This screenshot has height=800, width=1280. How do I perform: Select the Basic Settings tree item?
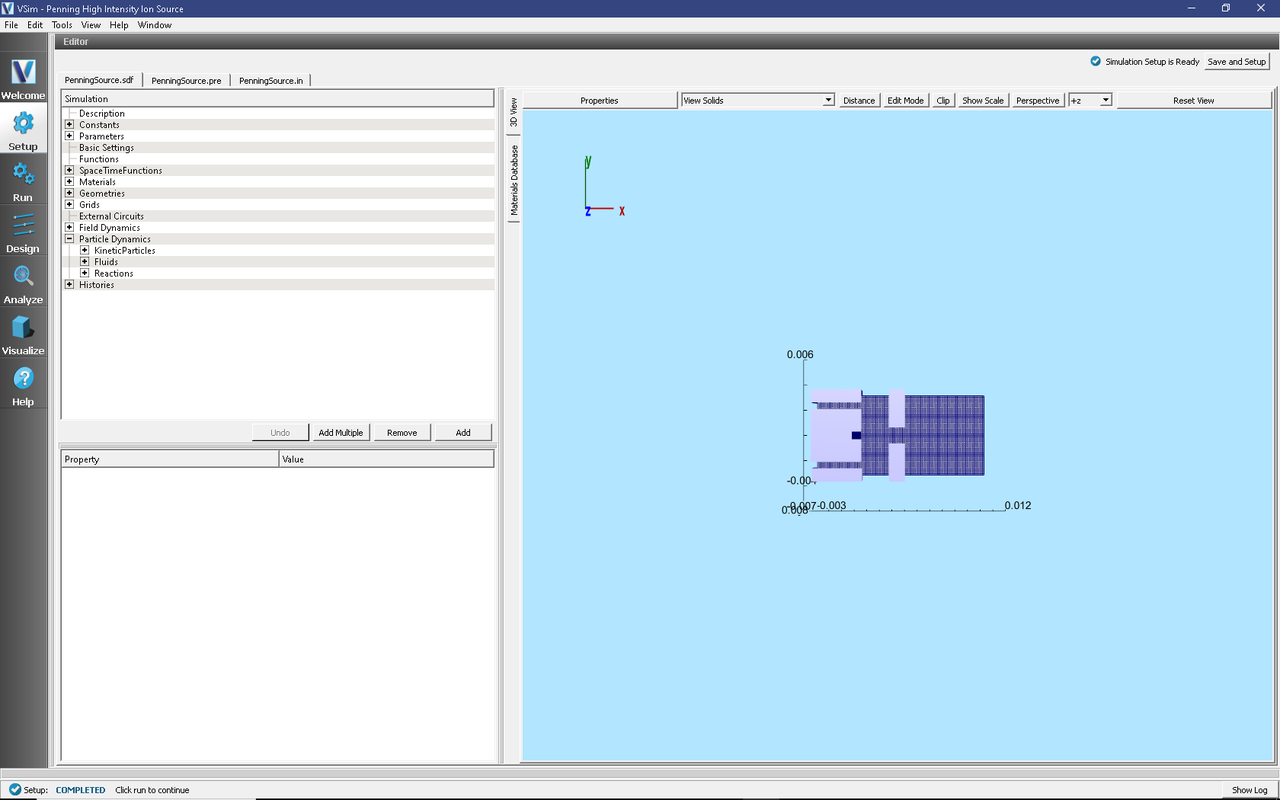point(107,148)
